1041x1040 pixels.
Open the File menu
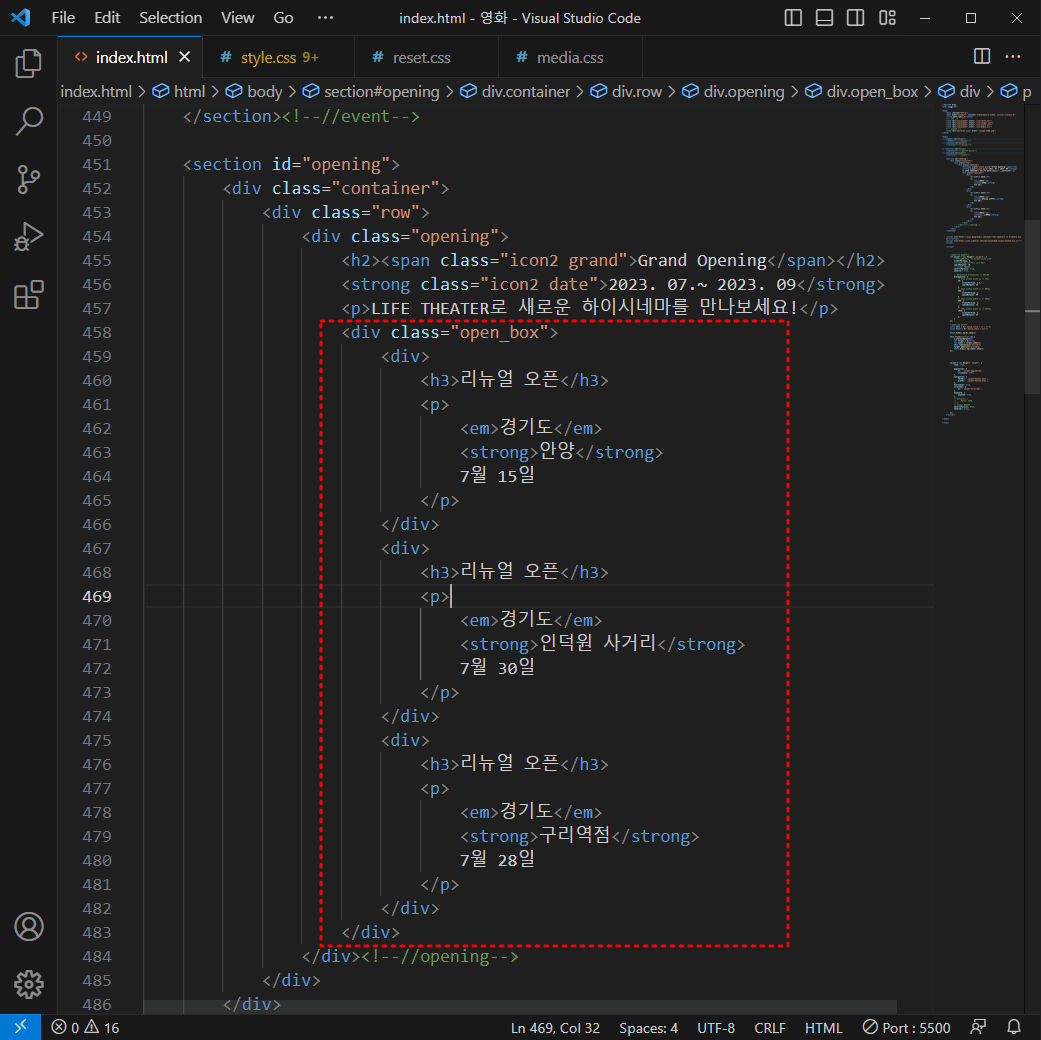point(63,18)
